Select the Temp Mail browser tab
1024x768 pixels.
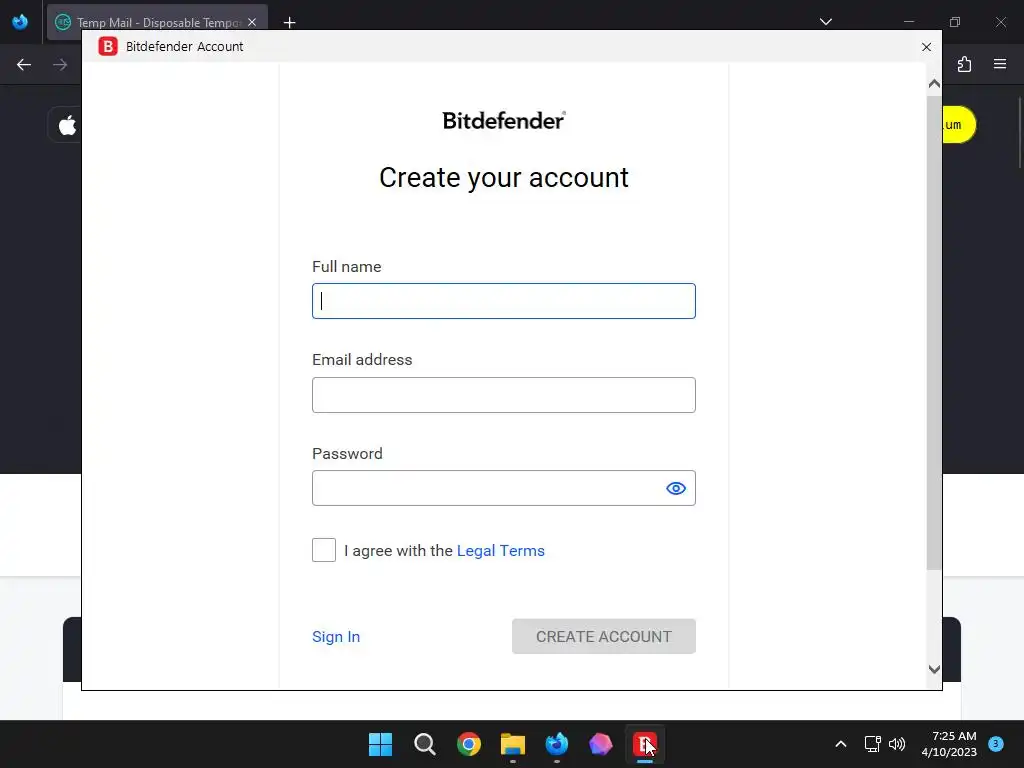tap(157, 23)
